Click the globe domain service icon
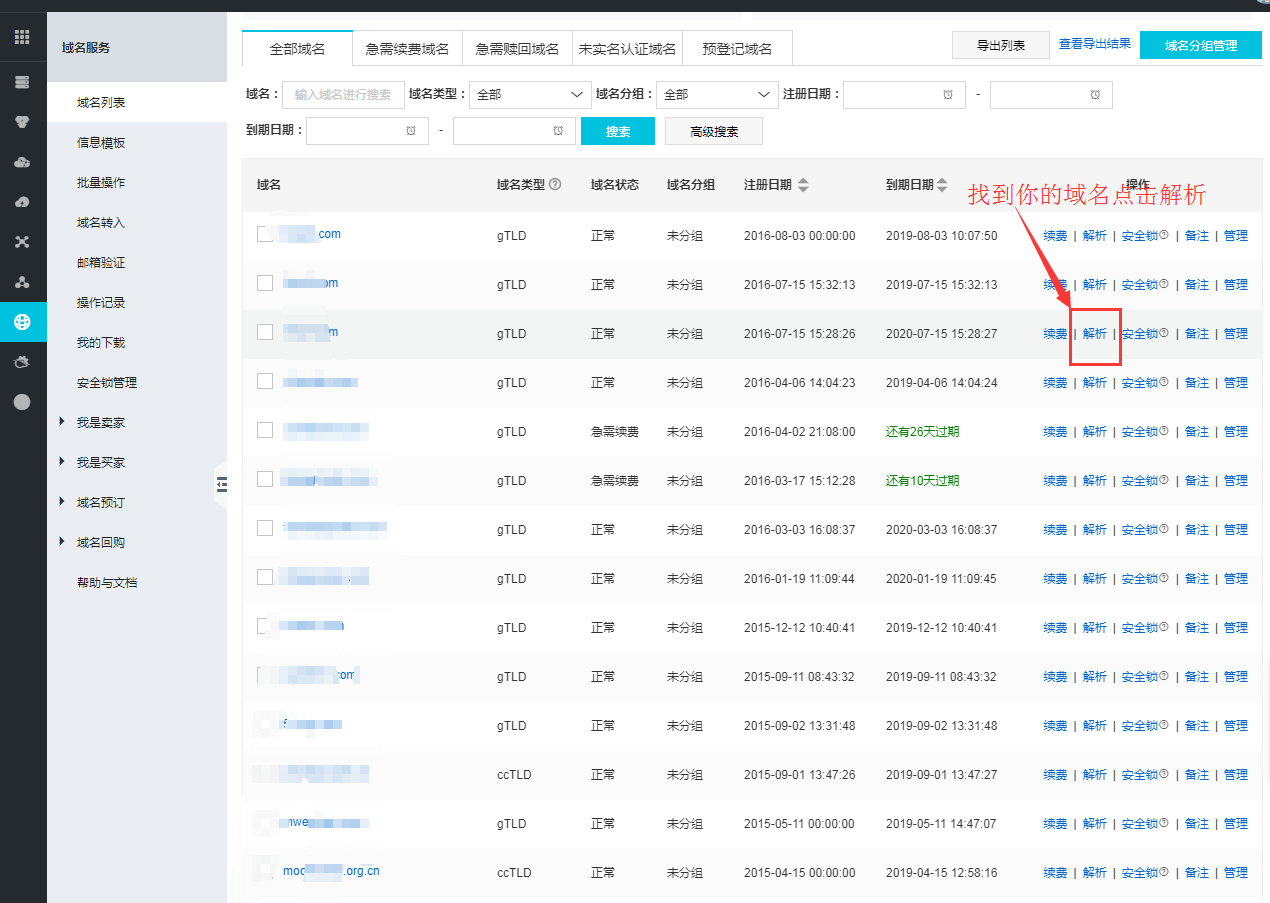The width and height of the screenshot is (1270, 903). click(22, 322)
